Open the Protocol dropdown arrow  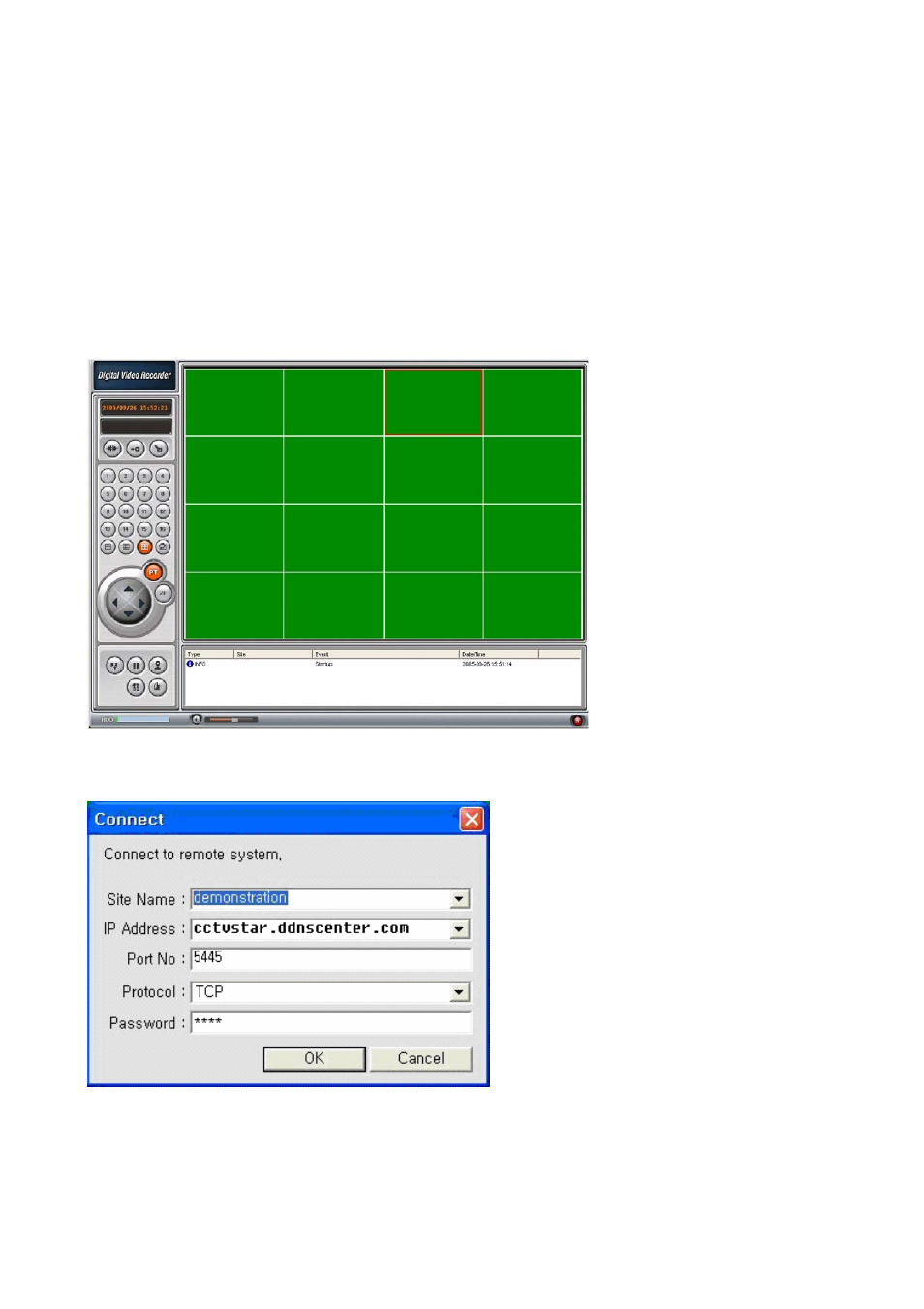click(460, 992)
